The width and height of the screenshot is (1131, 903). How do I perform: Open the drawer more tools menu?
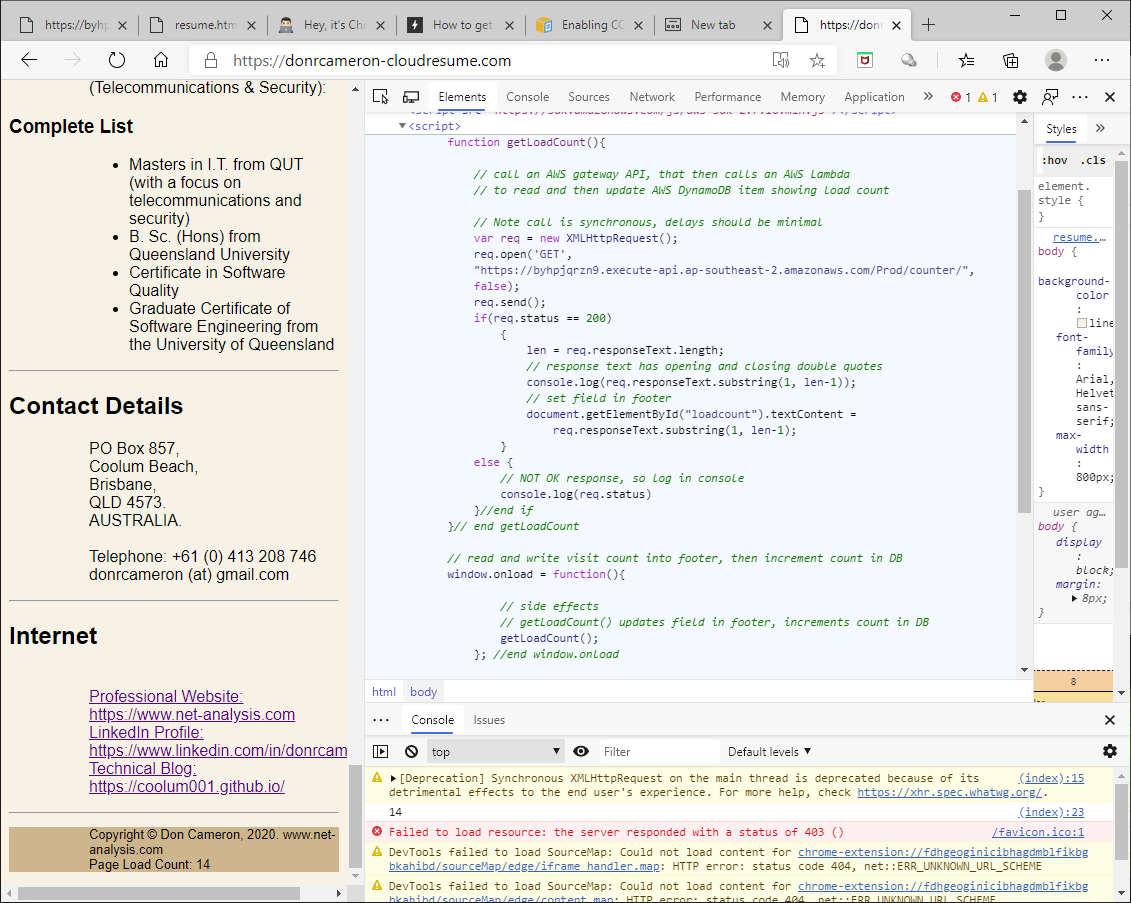(x=381, y=720)
